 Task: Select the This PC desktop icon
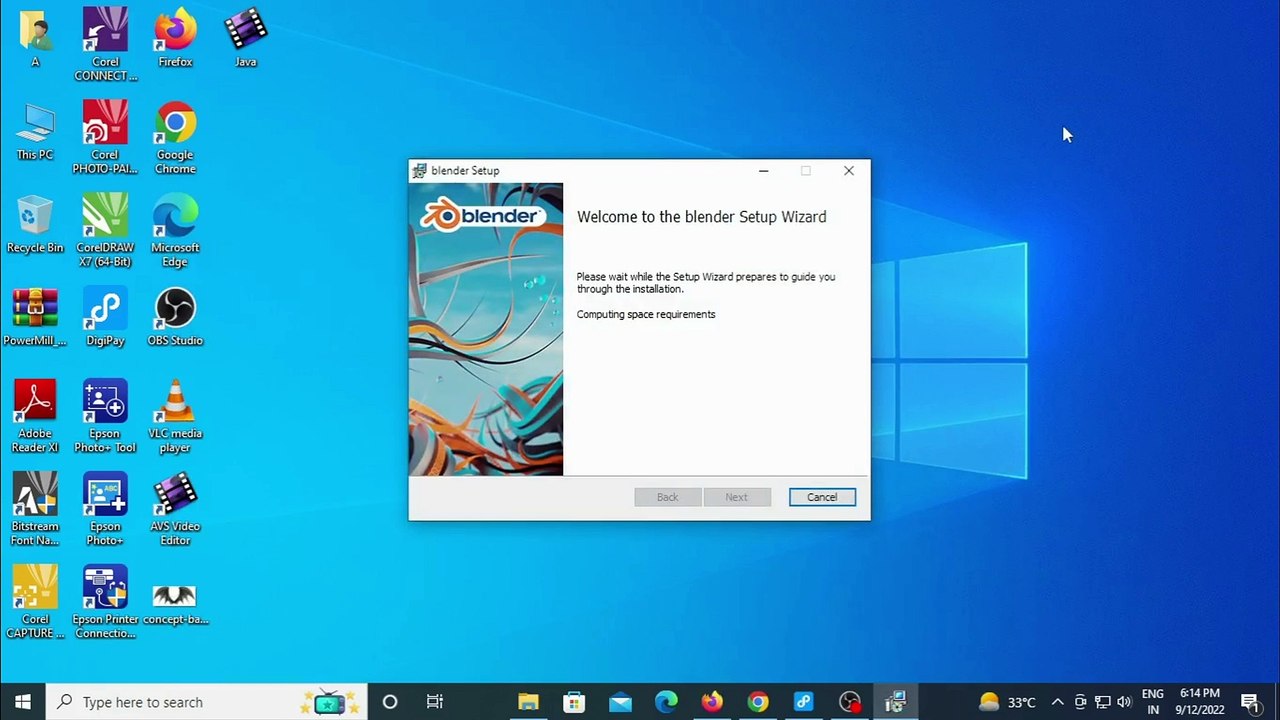pos(35,131)
